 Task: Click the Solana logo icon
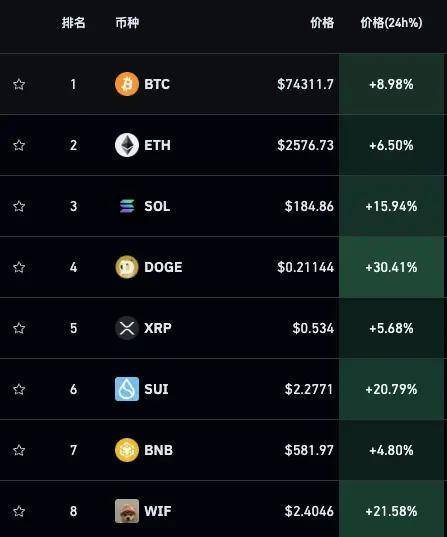click(127, 206)
